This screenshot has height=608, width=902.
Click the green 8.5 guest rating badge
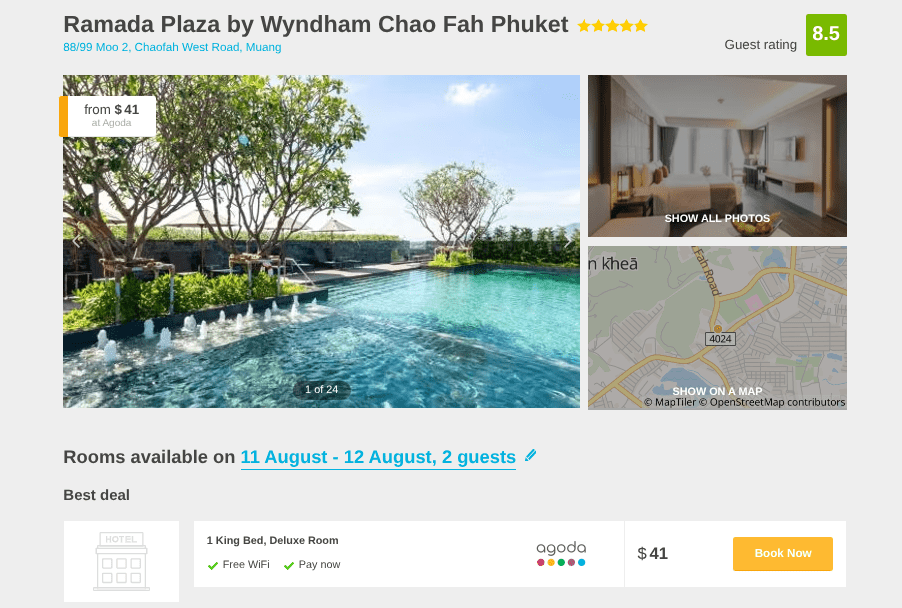point(826,34)
